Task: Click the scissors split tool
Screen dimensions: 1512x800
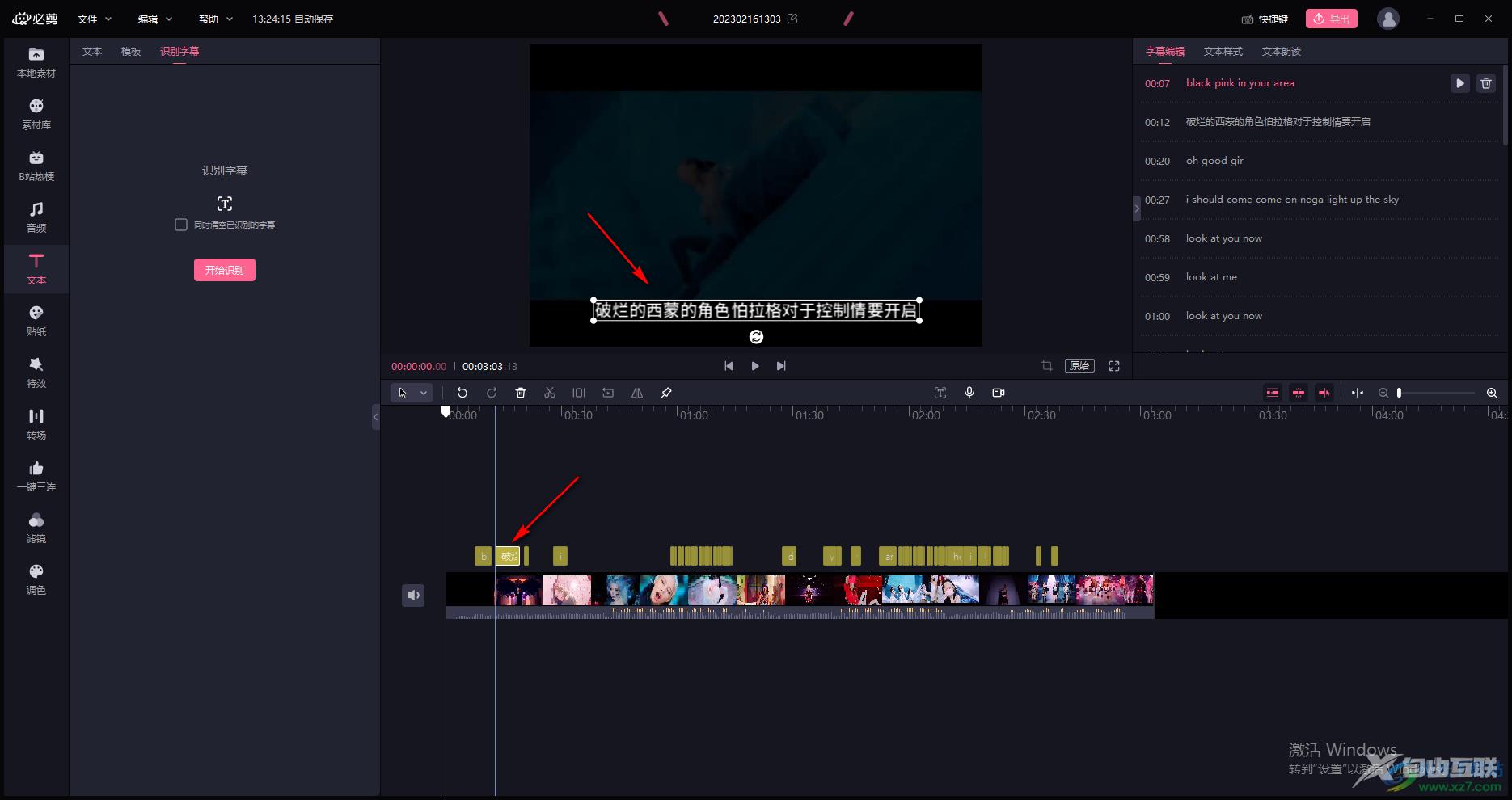Action: [x=550, y=393]
